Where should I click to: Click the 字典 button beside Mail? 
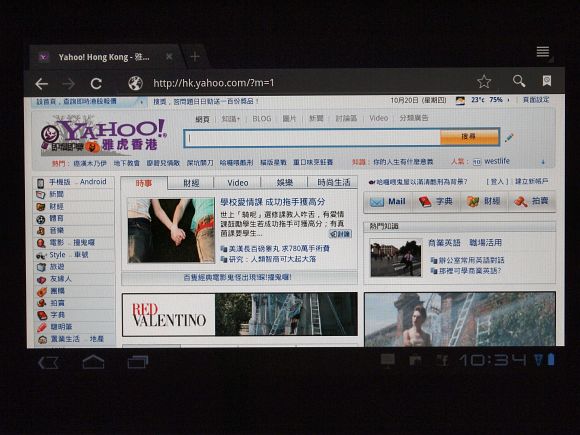tap(436, 202)
